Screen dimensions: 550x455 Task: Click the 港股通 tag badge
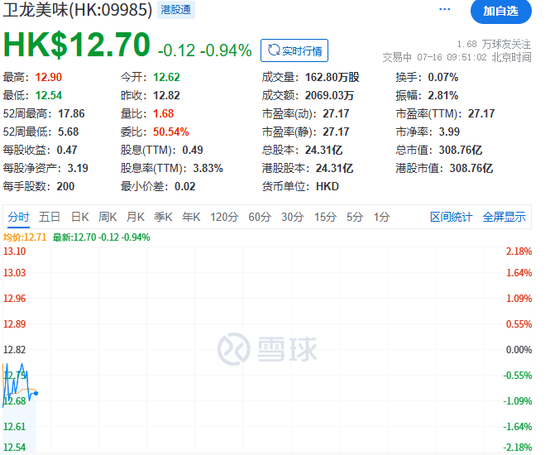(x=176, y=10)
